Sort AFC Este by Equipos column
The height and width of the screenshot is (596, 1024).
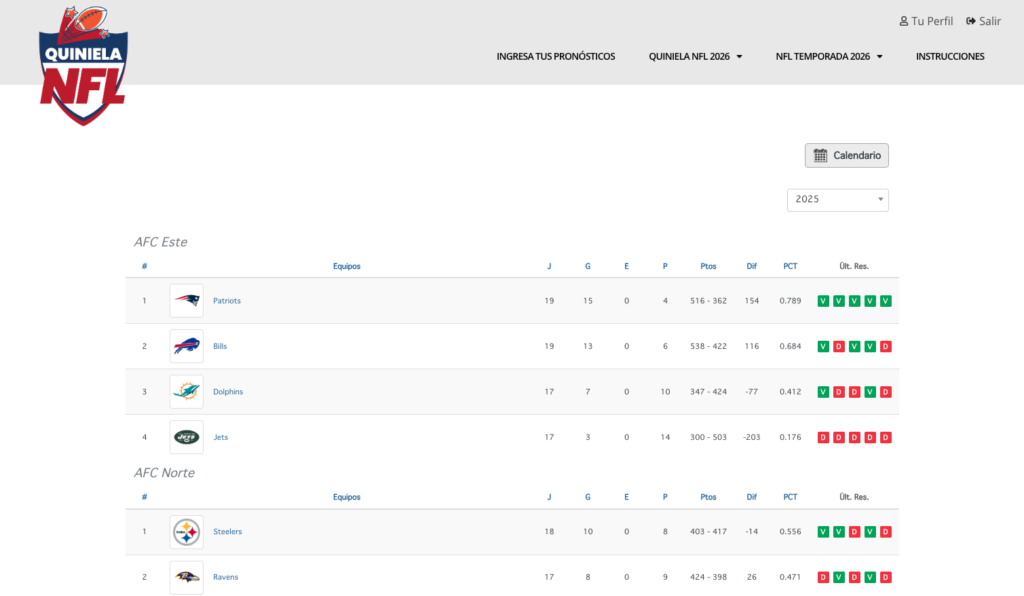347,266
